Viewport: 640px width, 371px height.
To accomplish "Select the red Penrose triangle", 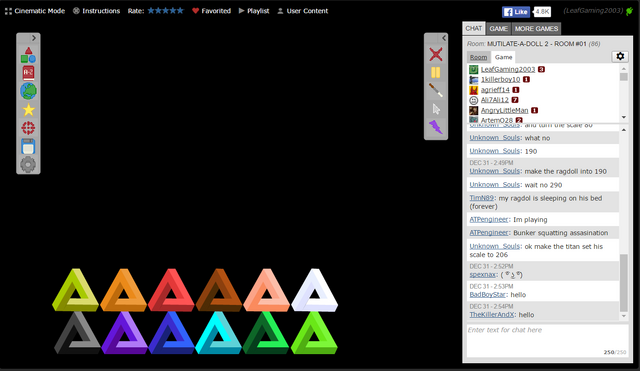I will [171, 290].
